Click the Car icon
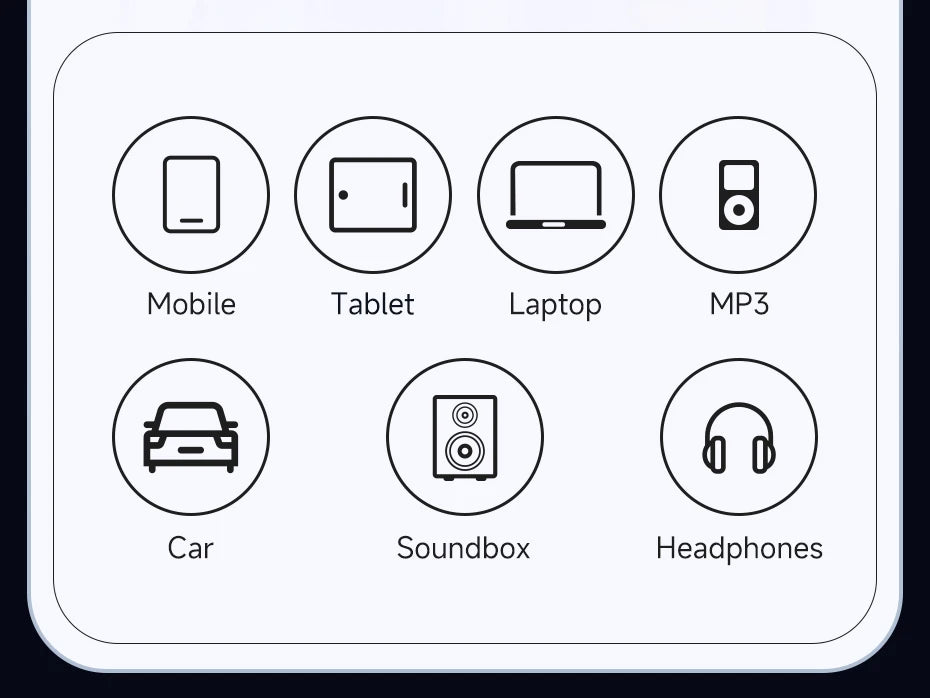The height and width of the screenshot is (698, 930). [191, 437]
